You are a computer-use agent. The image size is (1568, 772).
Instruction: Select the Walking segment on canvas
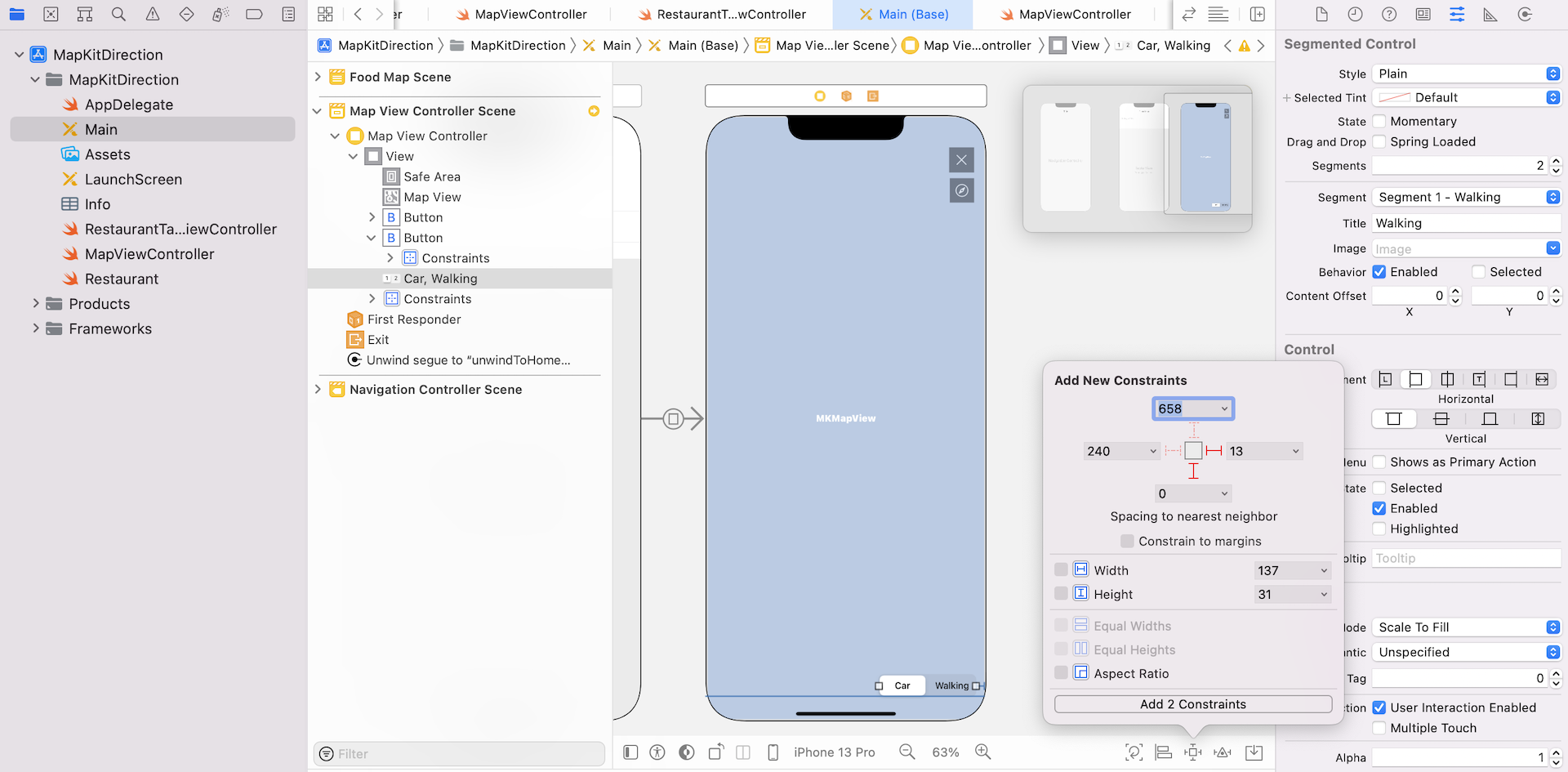pos(951,685)
